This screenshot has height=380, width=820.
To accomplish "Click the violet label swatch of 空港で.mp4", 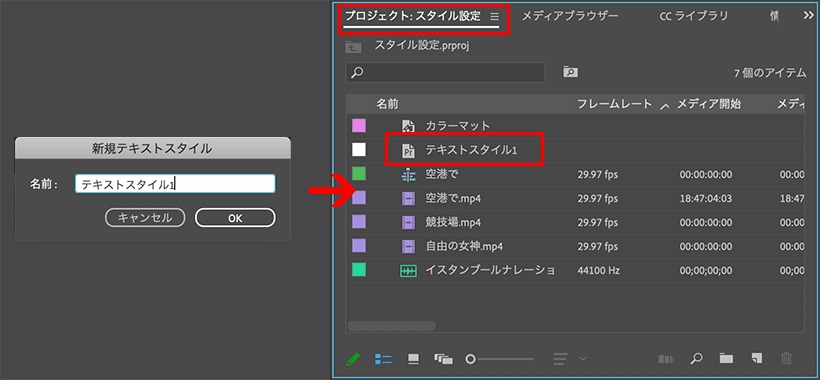I will pos(359,198).
